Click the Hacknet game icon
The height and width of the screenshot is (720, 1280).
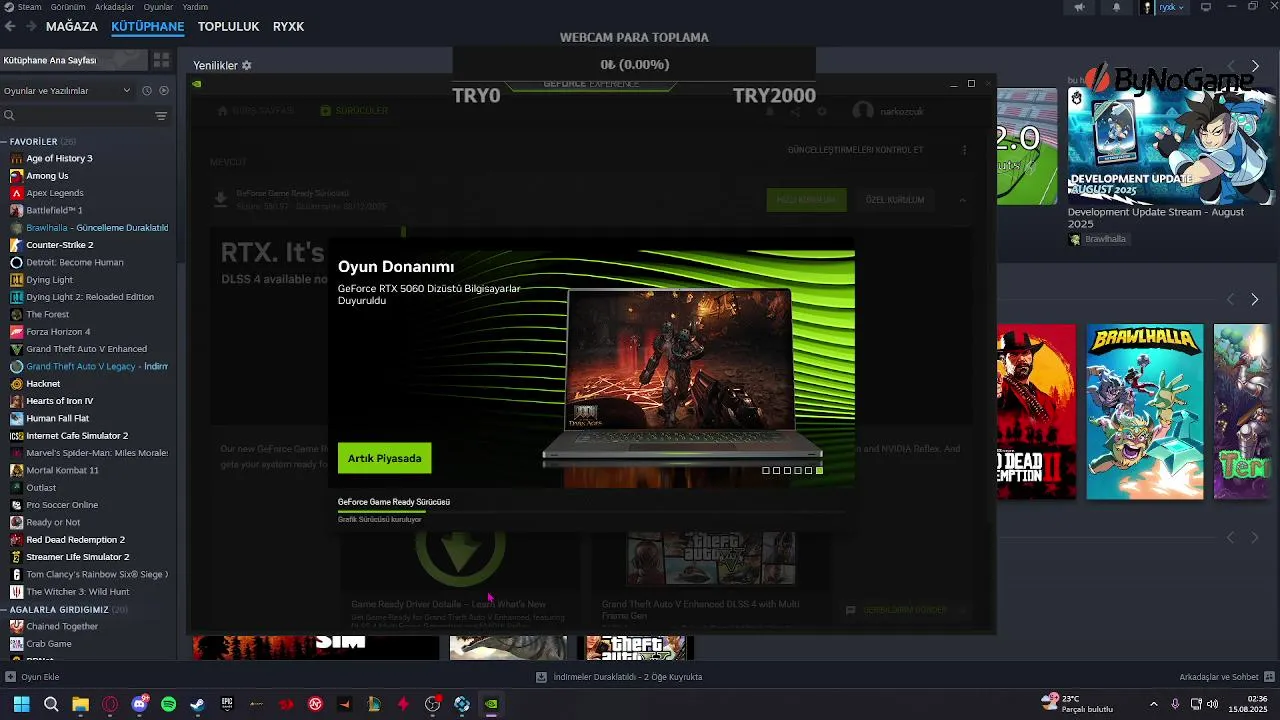click(16, 384)
